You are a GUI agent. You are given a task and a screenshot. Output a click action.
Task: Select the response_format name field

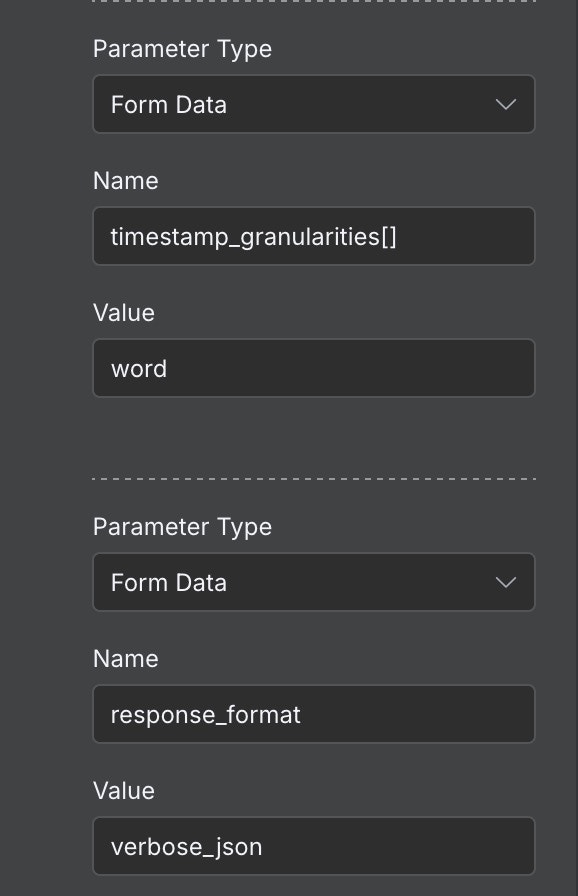pos(313,714)
